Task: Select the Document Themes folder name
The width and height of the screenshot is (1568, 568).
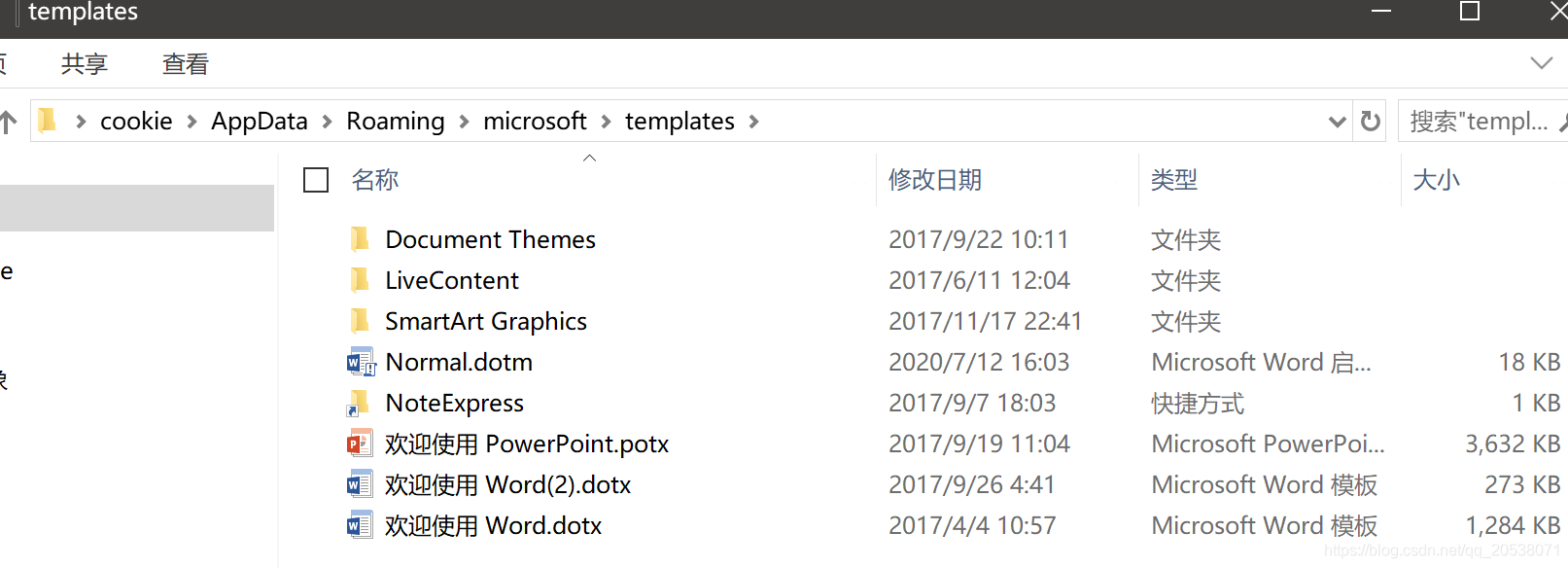Action: click(490, 239)
